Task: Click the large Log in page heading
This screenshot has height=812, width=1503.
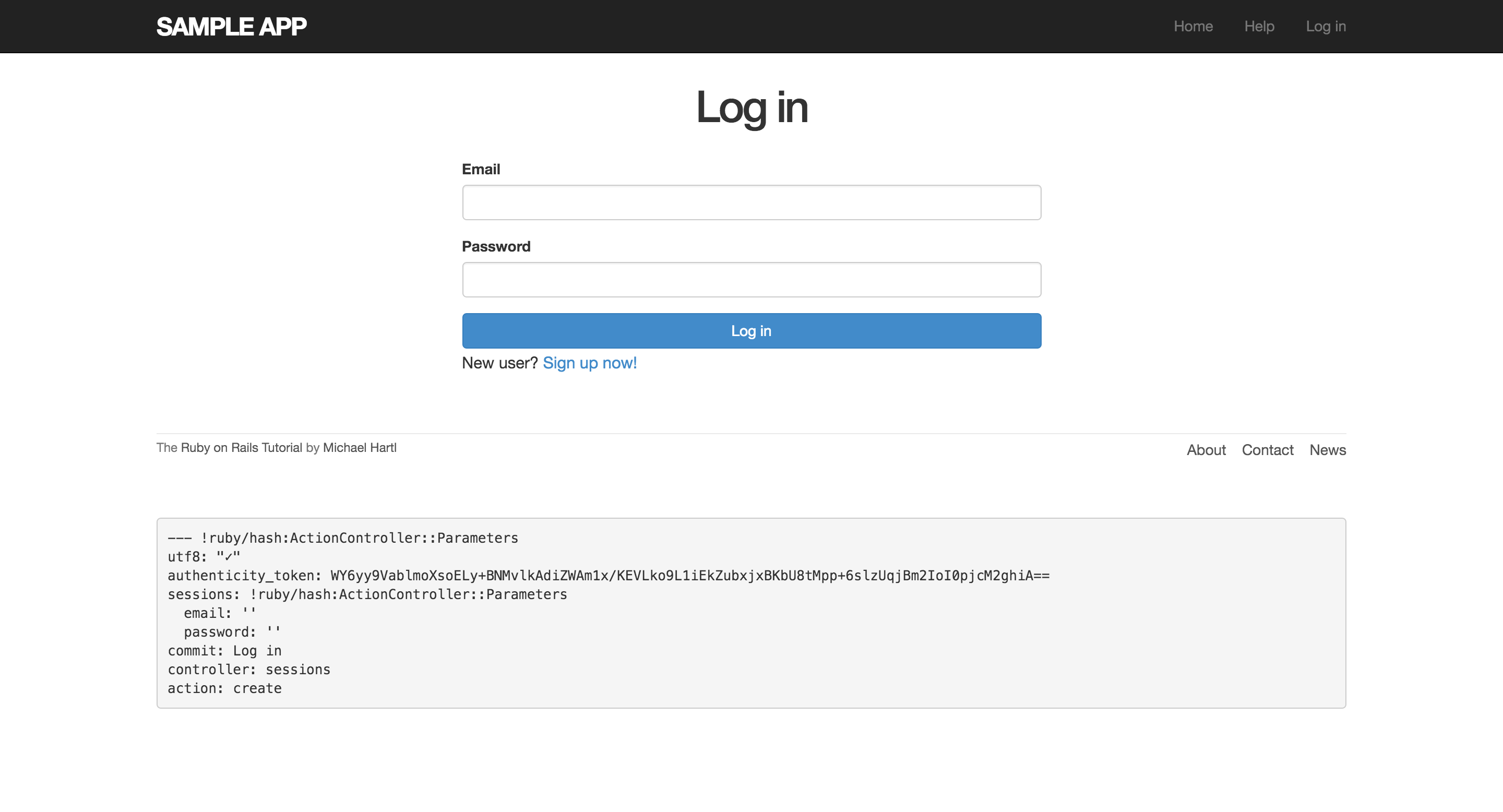Action: (x=751, y=108)
